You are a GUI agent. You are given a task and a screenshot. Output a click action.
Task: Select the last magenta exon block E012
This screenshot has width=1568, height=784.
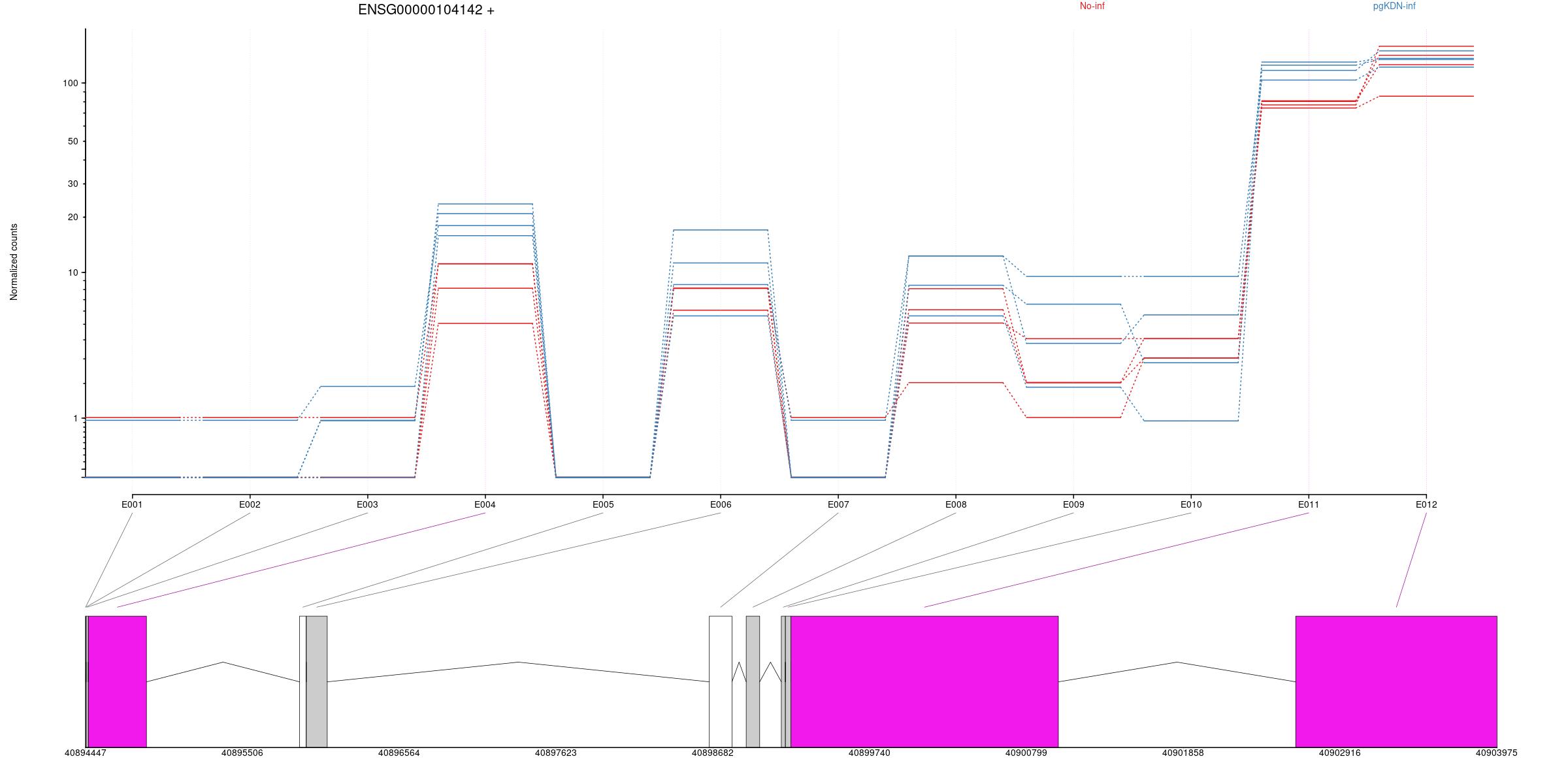[1396, 681]
